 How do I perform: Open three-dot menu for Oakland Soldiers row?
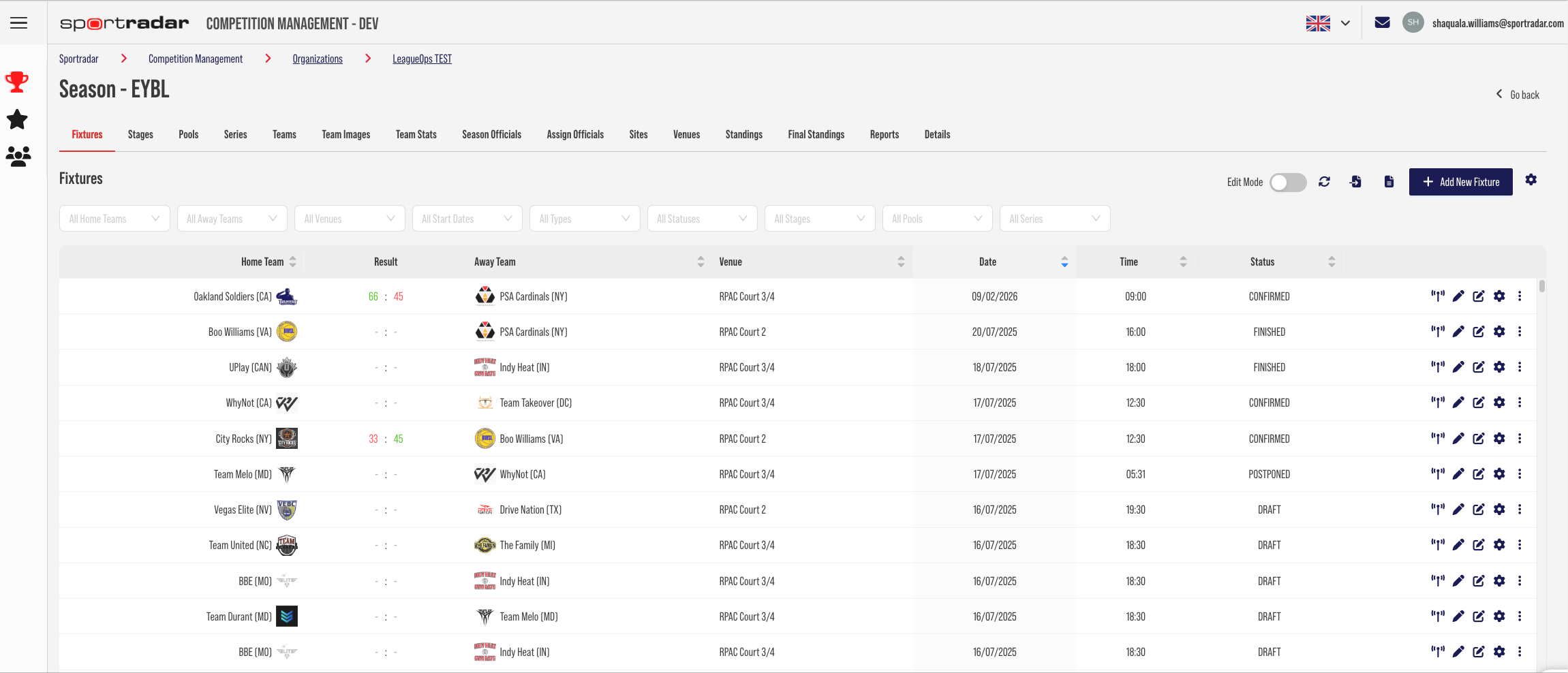tap(1520, 296)
